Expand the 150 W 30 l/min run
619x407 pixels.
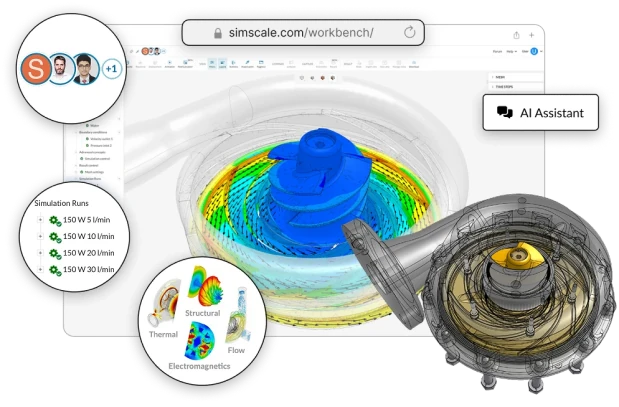coord(40,269)
